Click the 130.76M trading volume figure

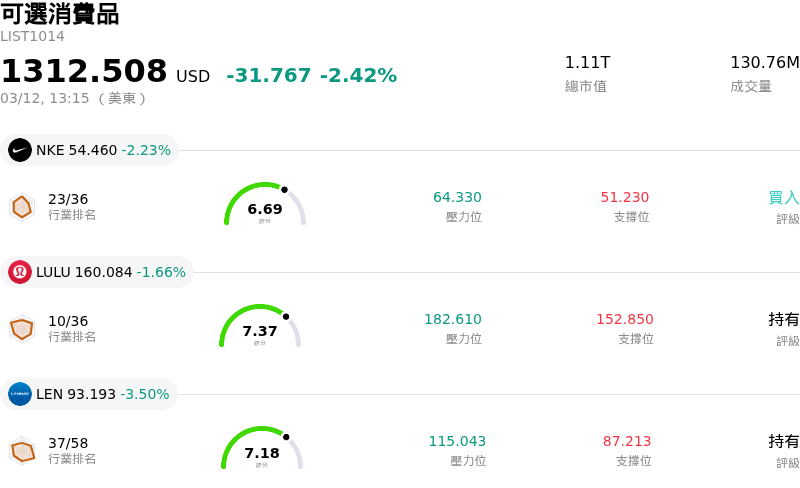point(765,63)
